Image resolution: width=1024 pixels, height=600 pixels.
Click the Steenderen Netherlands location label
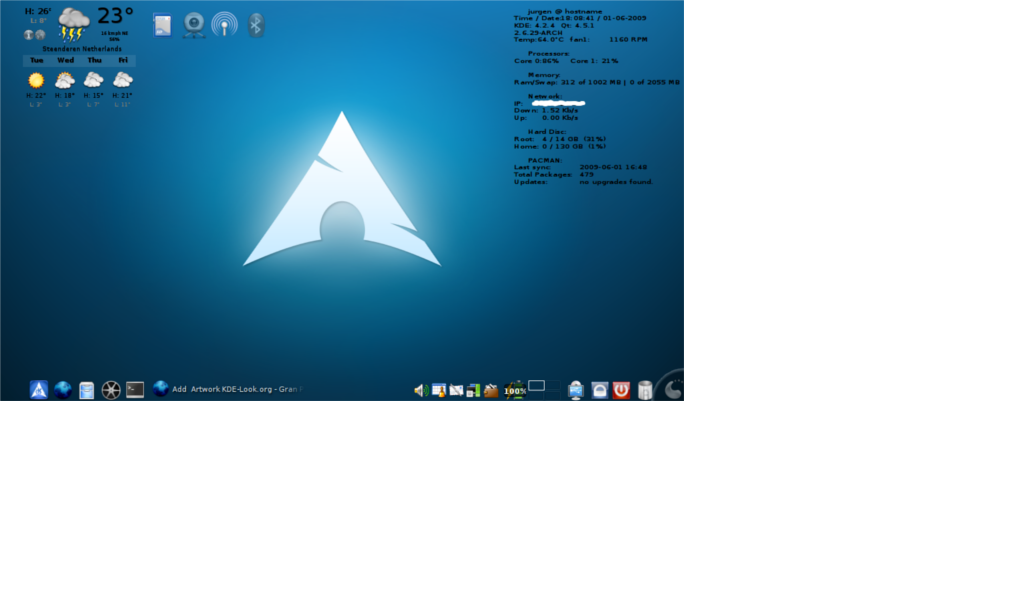(x=82, y=49)
